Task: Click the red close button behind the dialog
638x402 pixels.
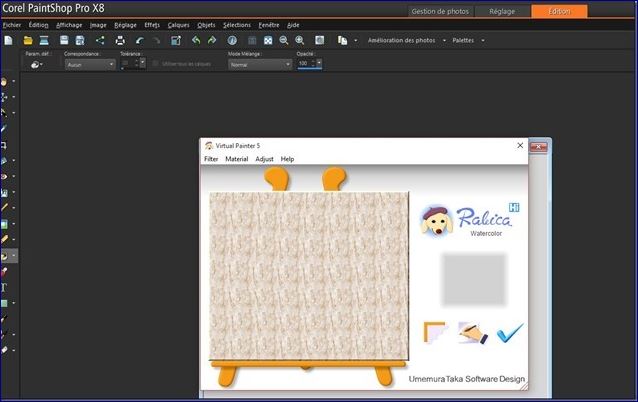Action: (x=539, y=147)
